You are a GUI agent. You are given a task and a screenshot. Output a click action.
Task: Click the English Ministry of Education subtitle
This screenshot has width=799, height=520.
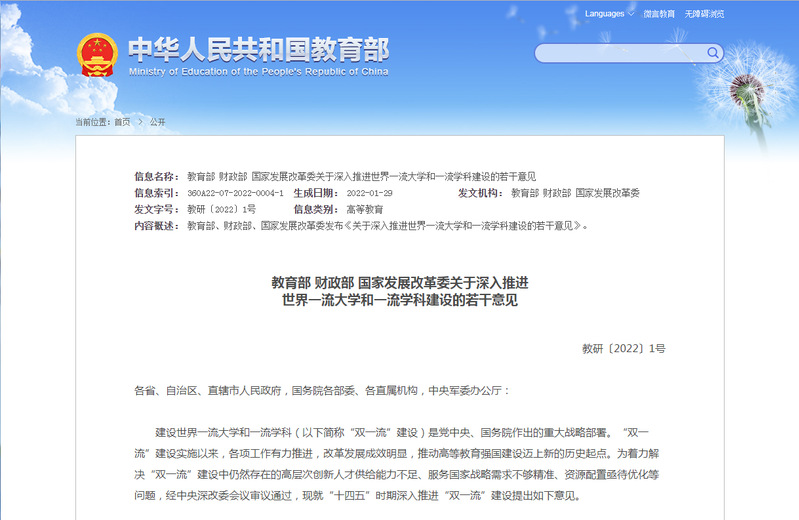(258, 72)
